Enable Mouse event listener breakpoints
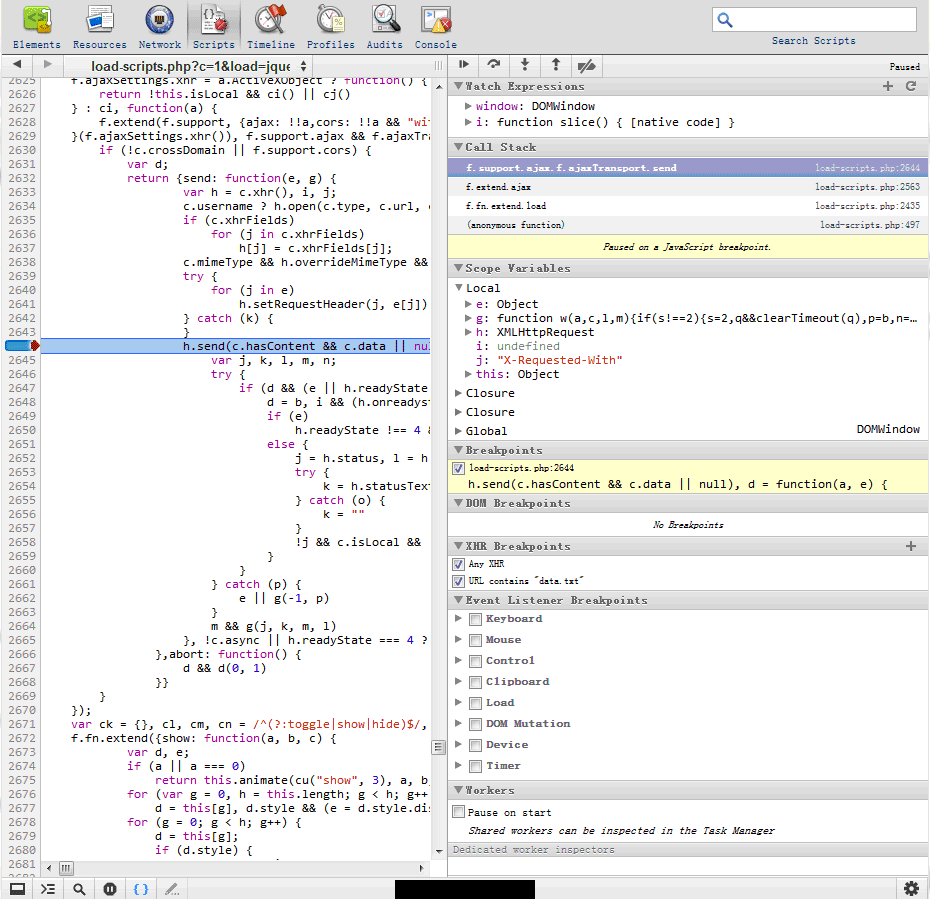 pyautogui.click(x=475, y=640)
